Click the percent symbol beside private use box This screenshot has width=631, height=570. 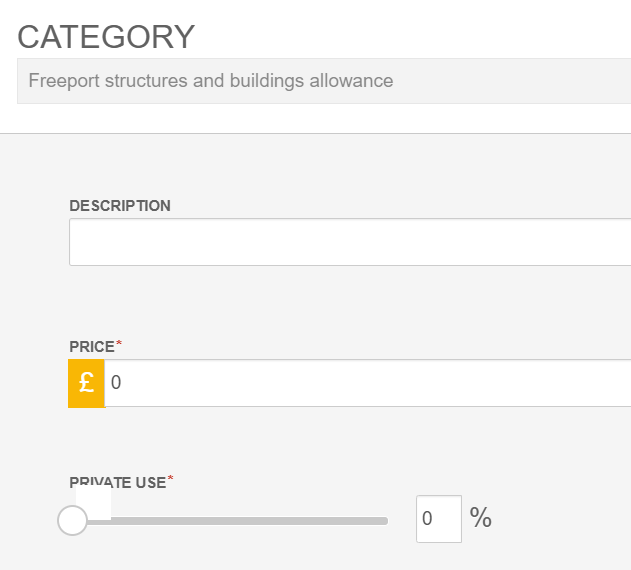click(481, 518)
